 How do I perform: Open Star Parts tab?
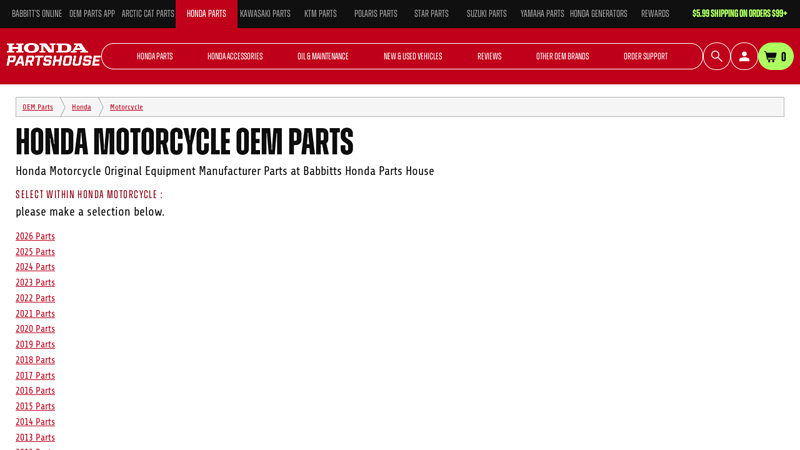(431, 14)
